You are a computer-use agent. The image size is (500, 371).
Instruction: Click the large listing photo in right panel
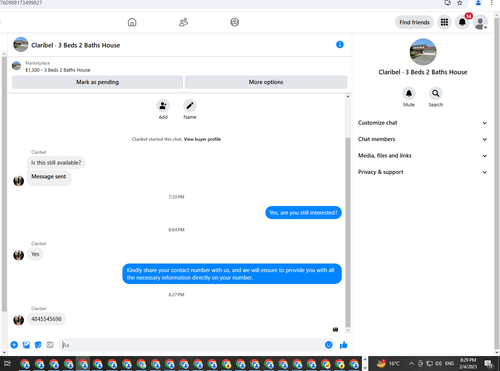click(x=423, y=52)
